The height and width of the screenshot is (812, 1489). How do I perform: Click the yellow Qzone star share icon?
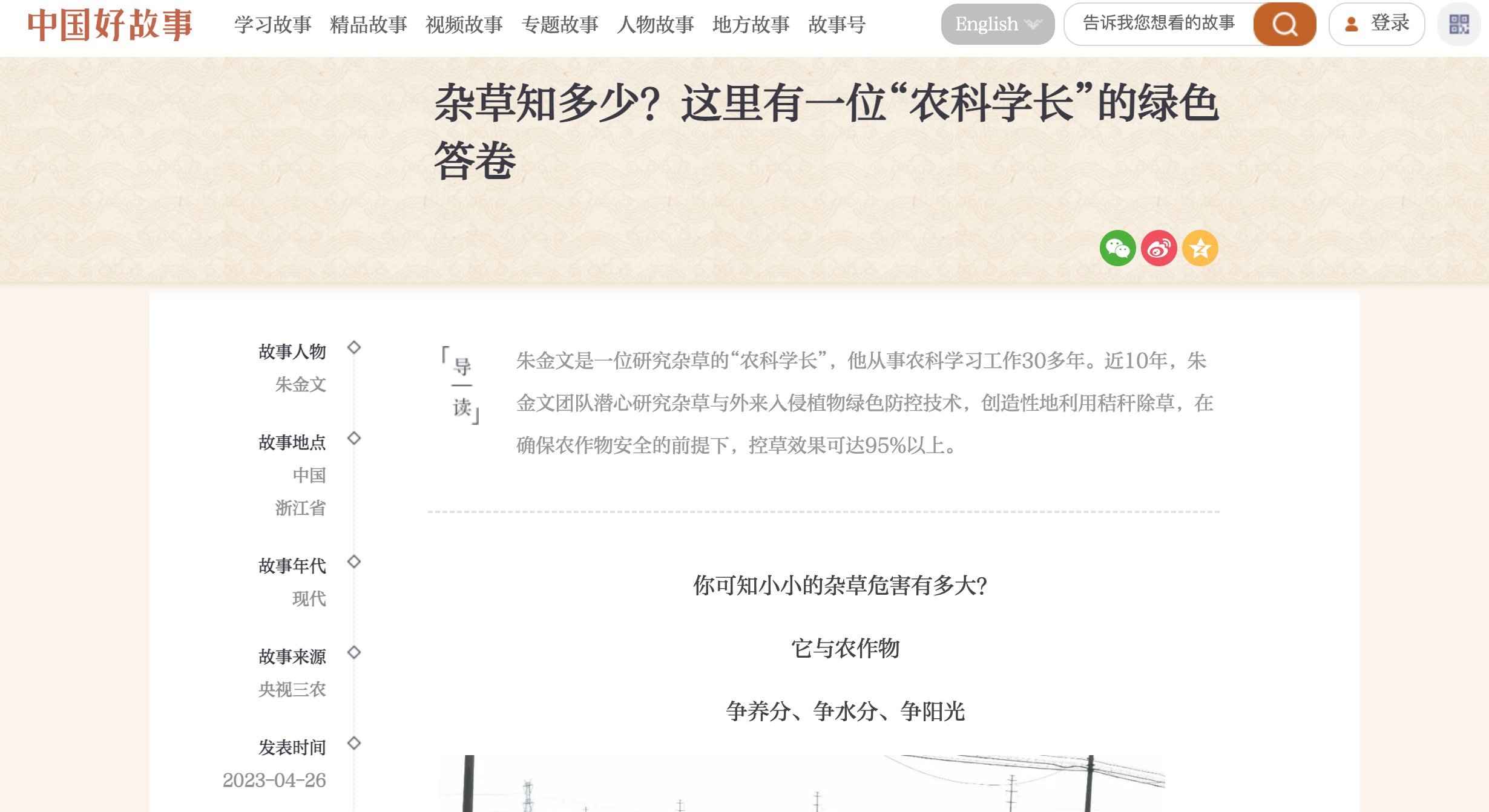1200,248
